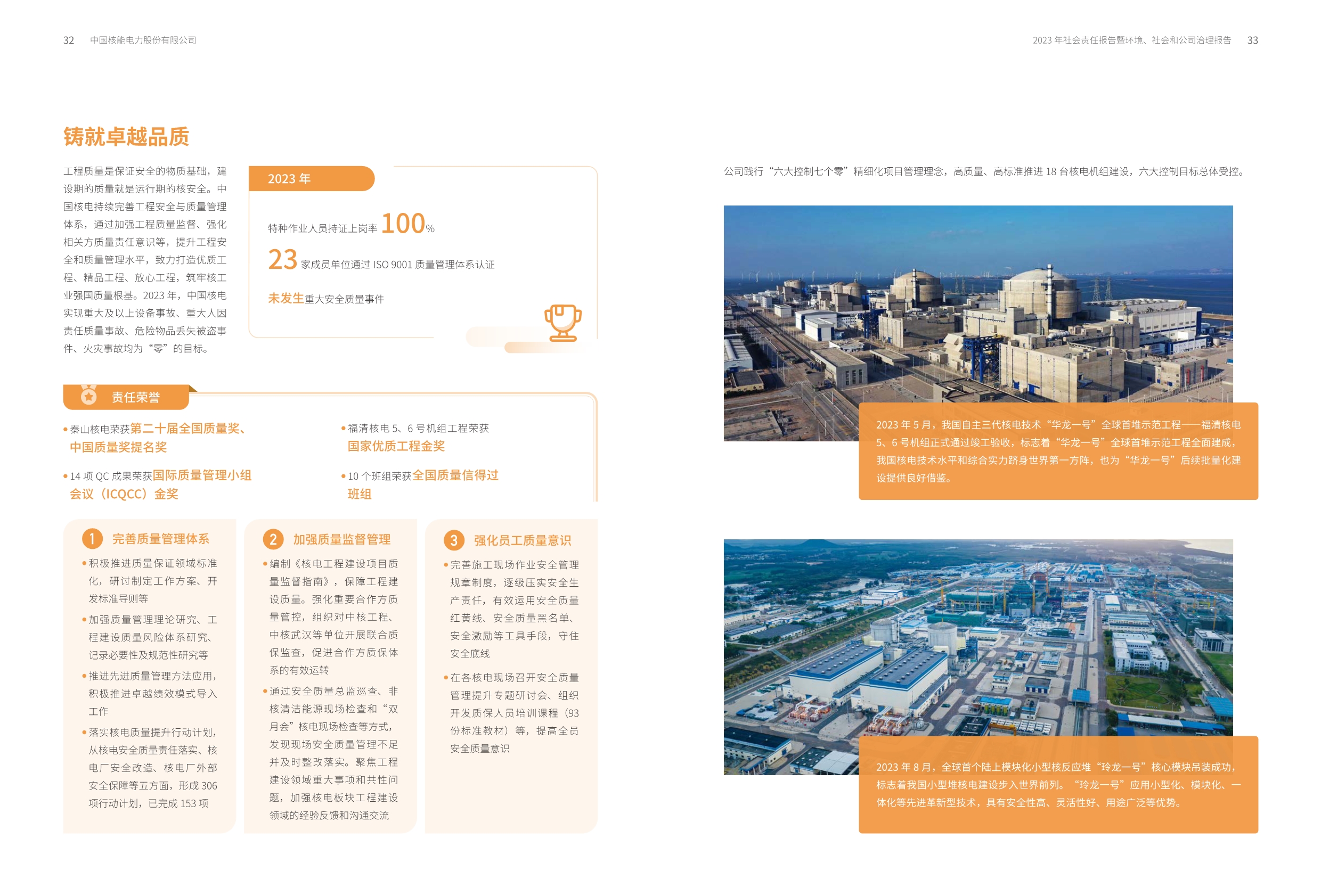Select the orange 2023 年 tab label
The image size is (1321, 896).
tap(289, 179)
